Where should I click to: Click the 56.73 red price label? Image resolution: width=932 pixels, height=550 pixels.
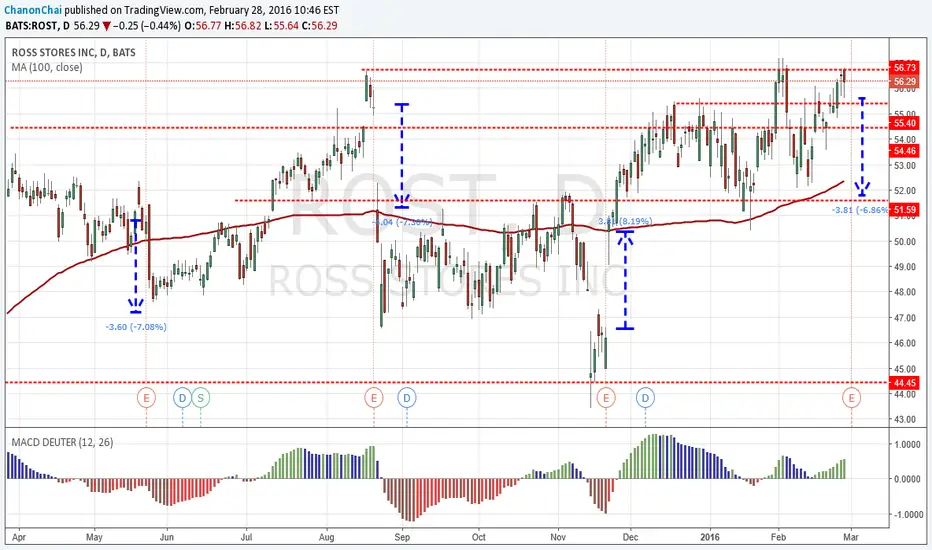[x=903, y=68]
